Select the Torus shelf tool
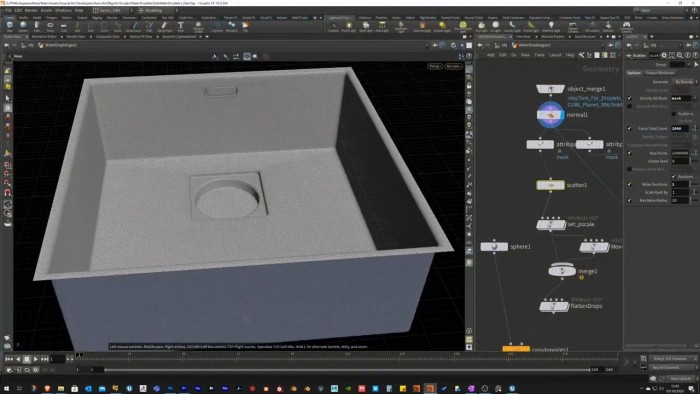The image size is (700, 394). pos(50,26)
